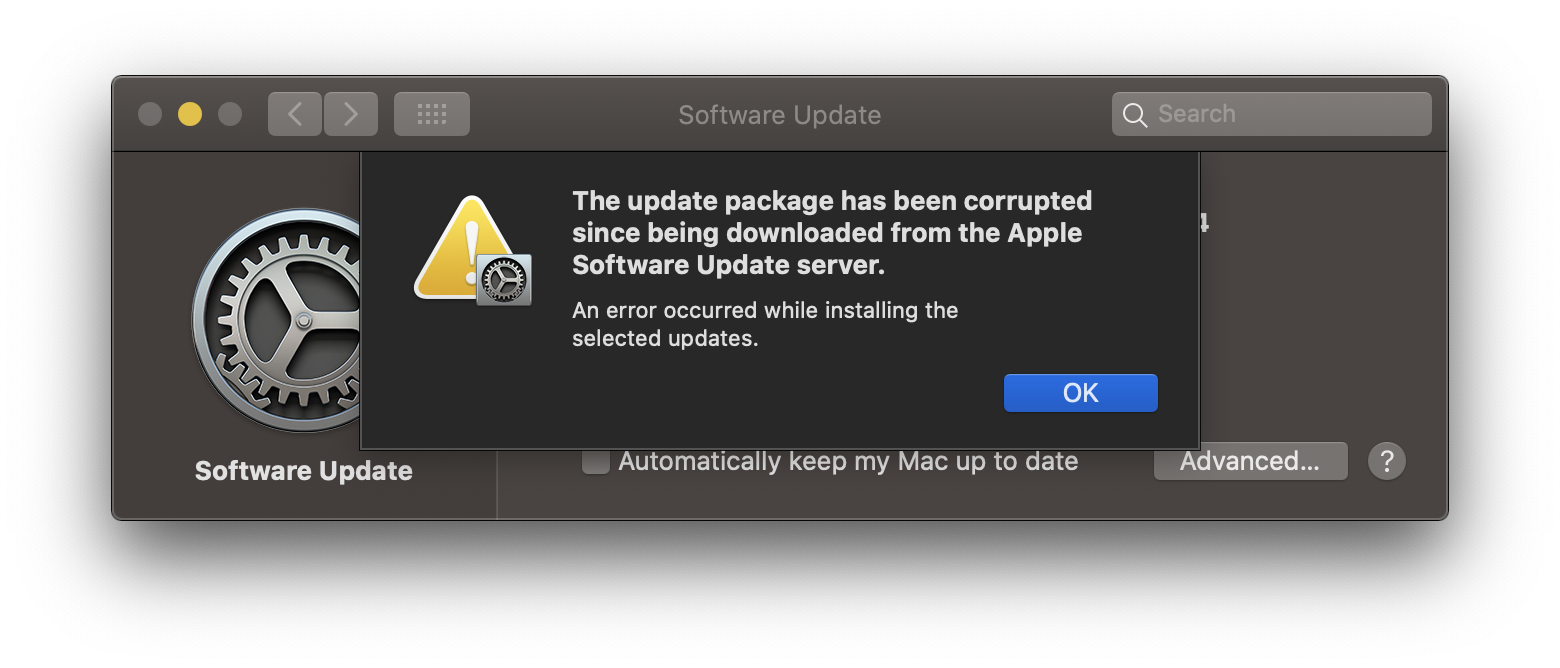Screen dimensions: 1560x668
Task: Click the Software Update label under gear icon
Action: (x=304, y=471)
